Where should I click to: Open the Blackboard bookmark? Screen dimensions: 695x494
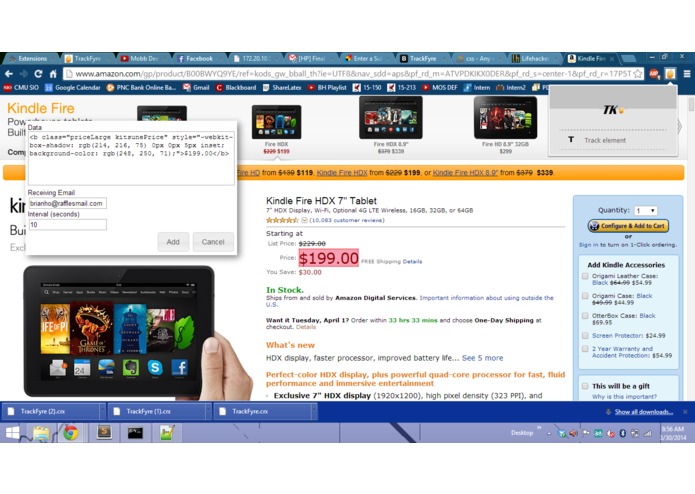[236, 87]
